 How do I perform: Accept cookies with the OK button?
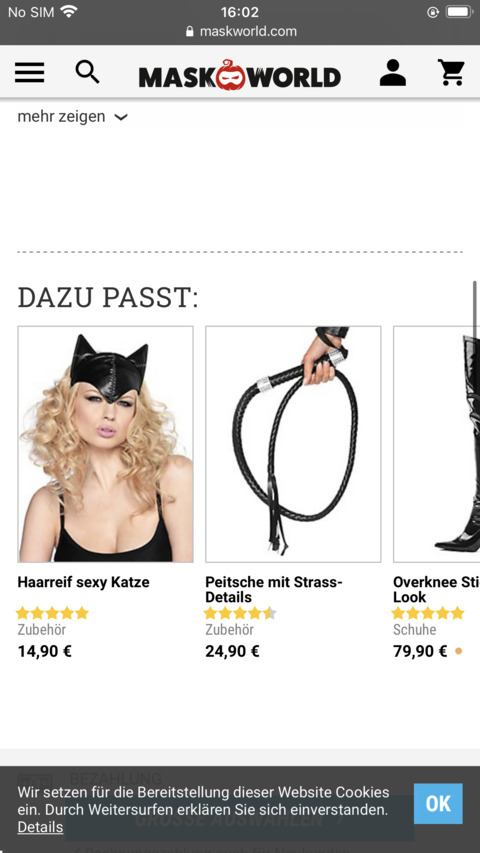[438, 803]
